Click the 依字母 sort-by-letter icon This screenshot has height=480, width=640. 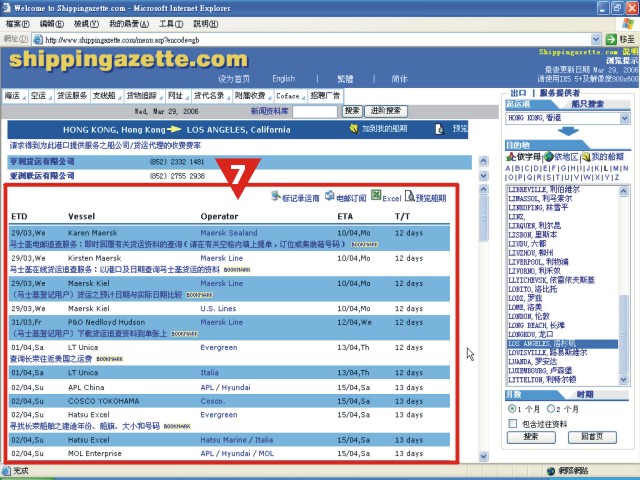(x=511, y=157)
